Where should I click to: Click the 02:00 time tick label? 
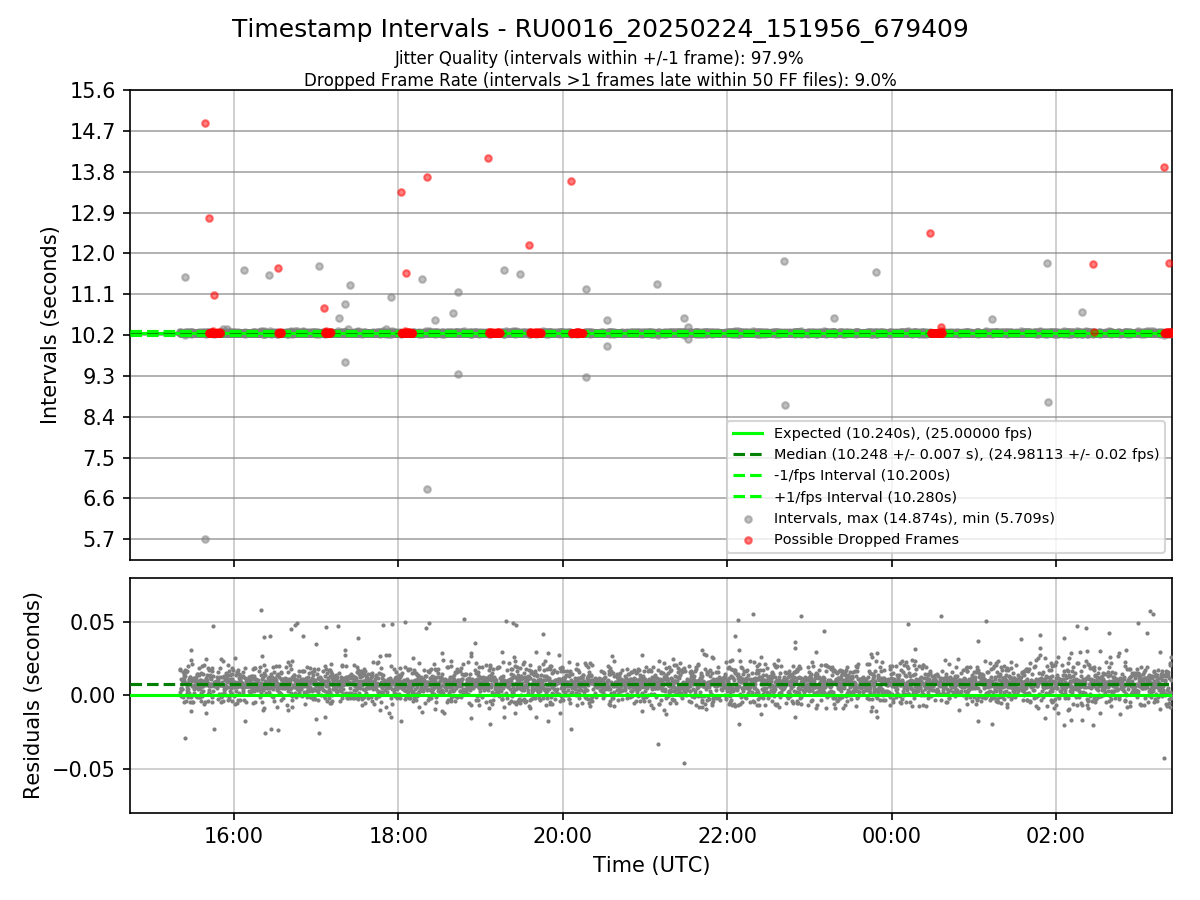(x=1056, y=836)
